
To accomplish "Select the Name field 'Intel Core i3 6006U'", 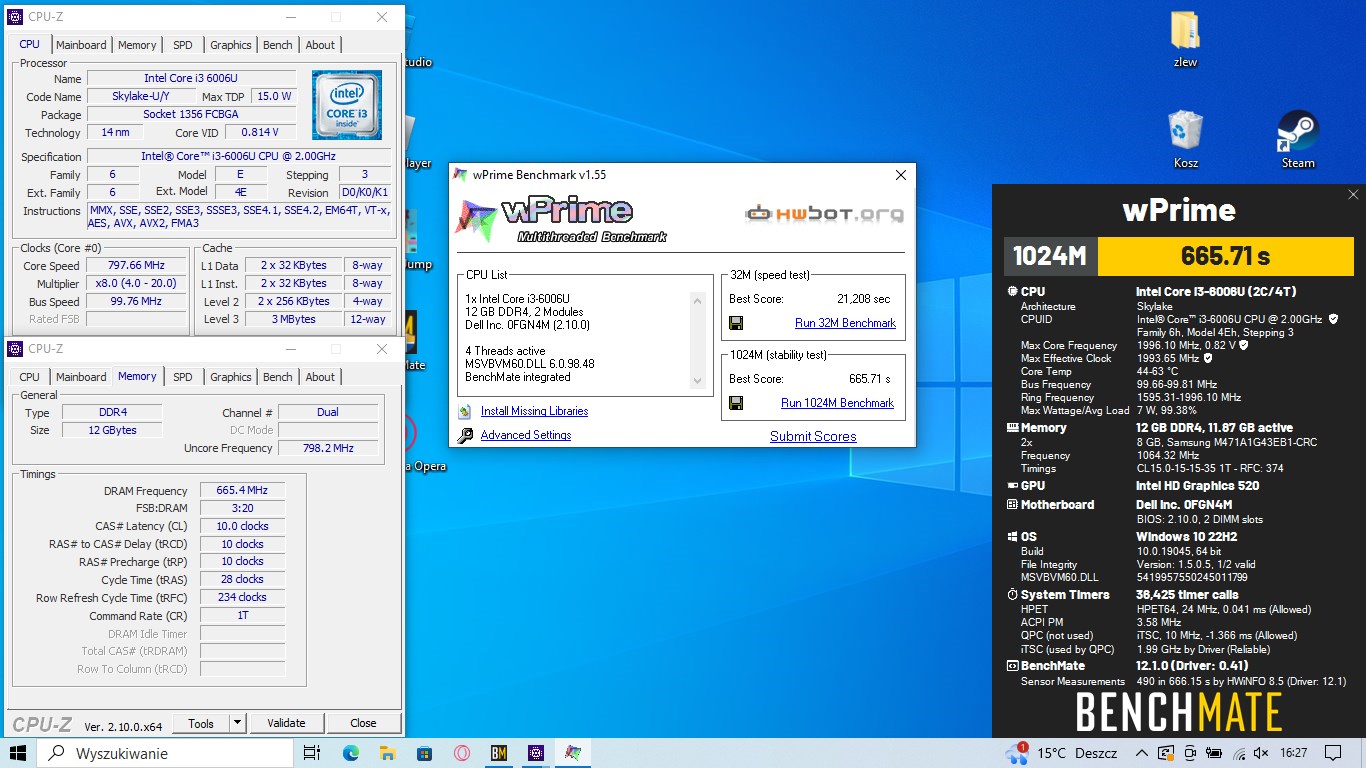I will [191, 78].
